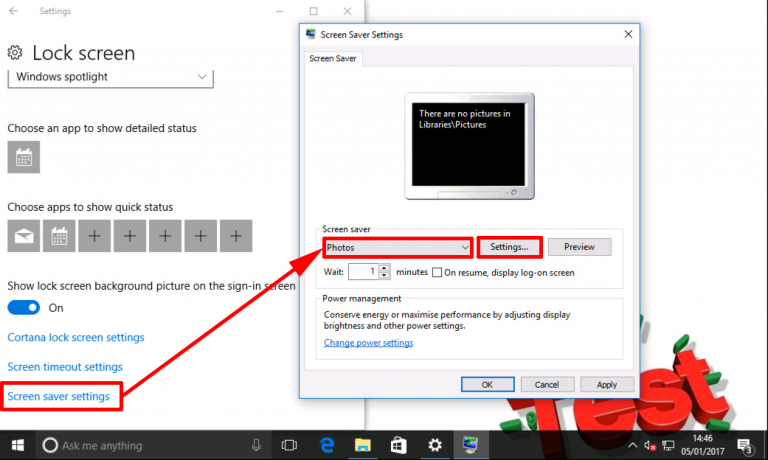This screenshot has width=768, height=460.
Task: Select the Screen Saver tab
Action: pos(333,58)
